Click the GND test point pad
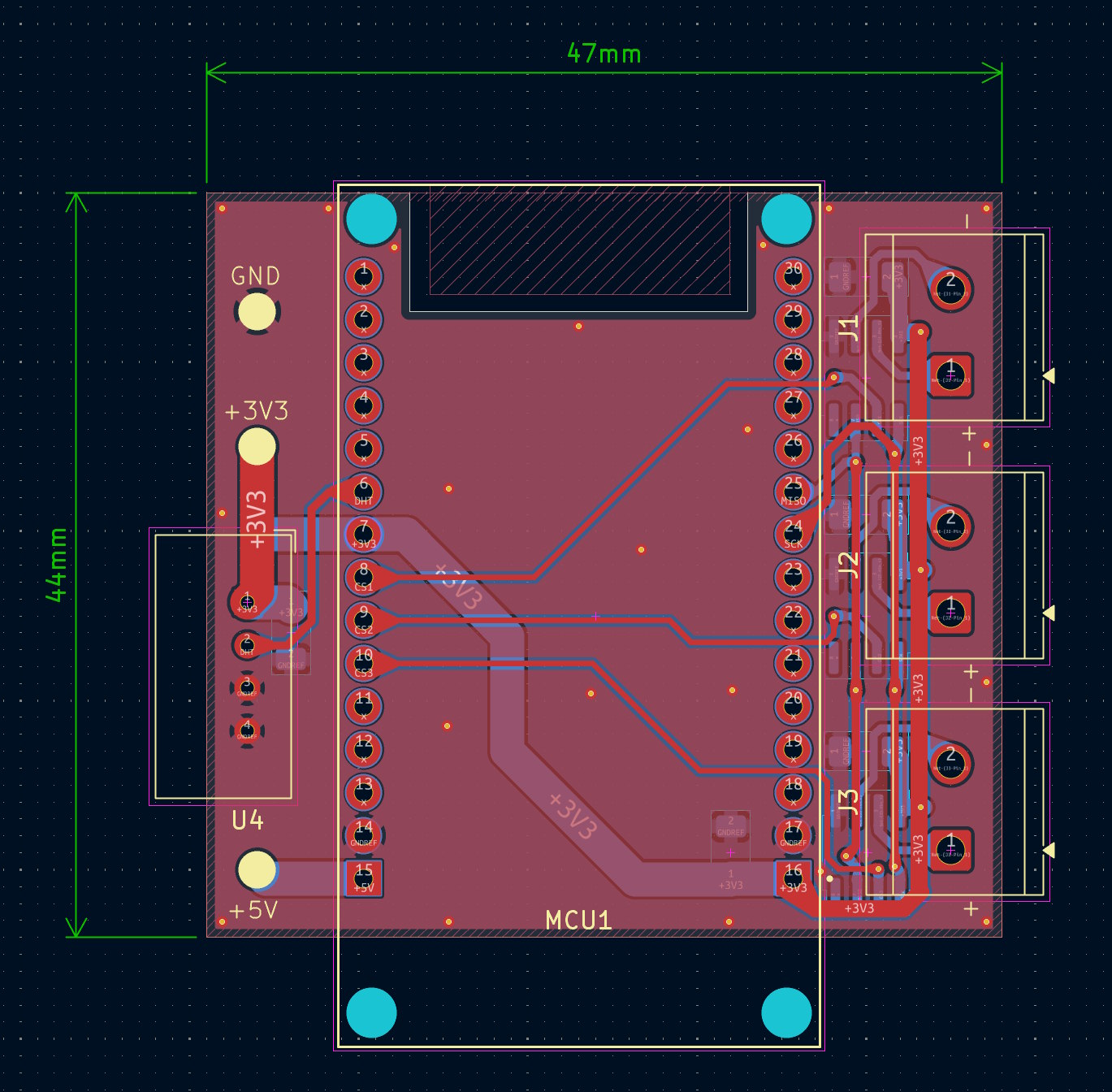Screen dimensions: 1112x1092 (257, 313)
